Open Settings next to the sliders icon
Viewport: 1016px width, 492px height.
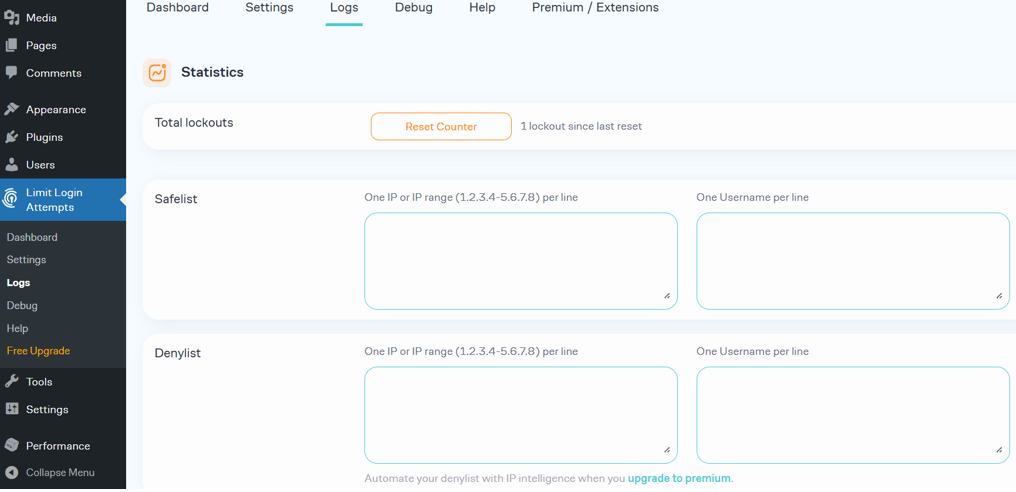click(x=47, y=410)
